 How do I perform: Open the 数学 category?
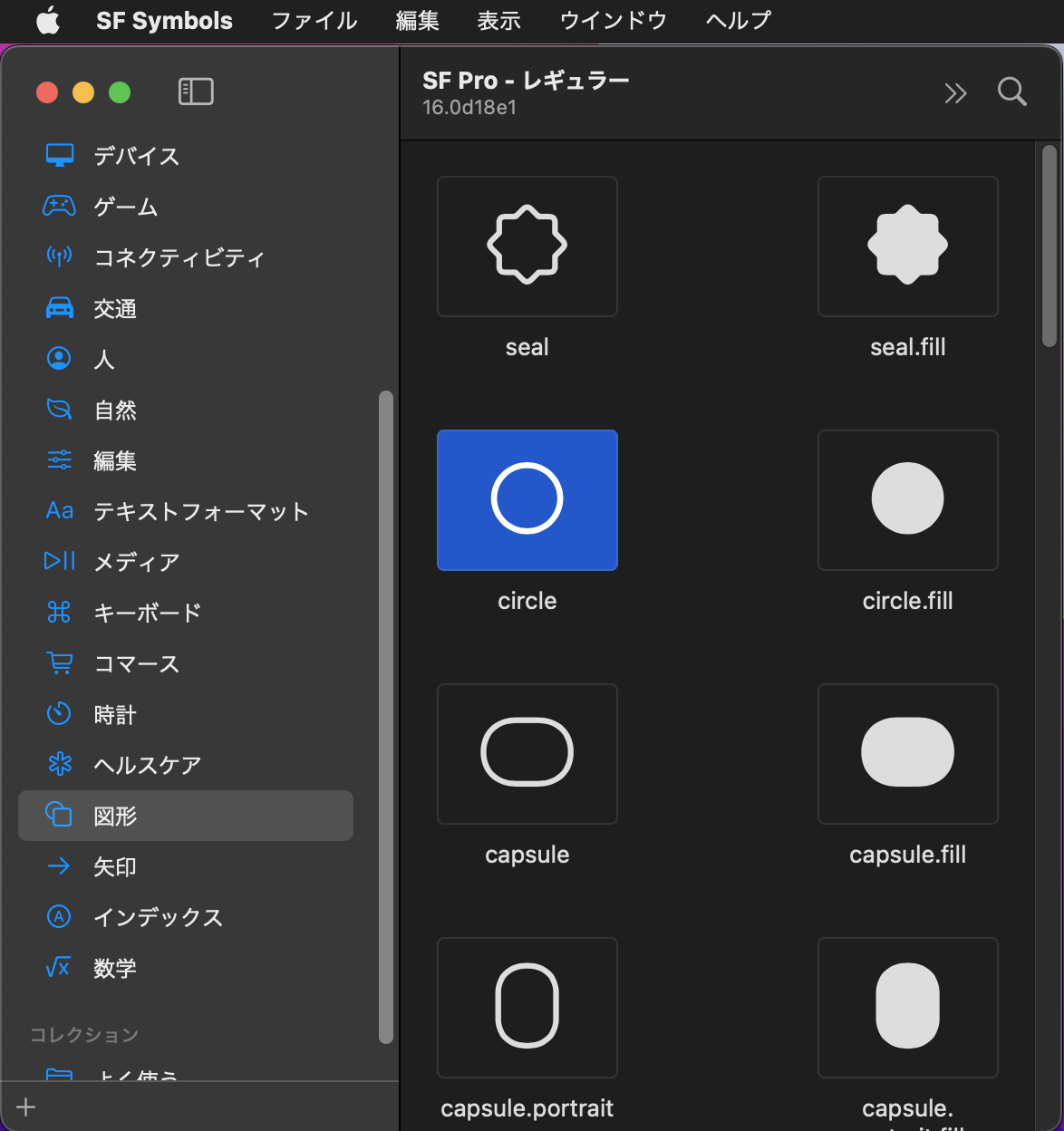186,968
